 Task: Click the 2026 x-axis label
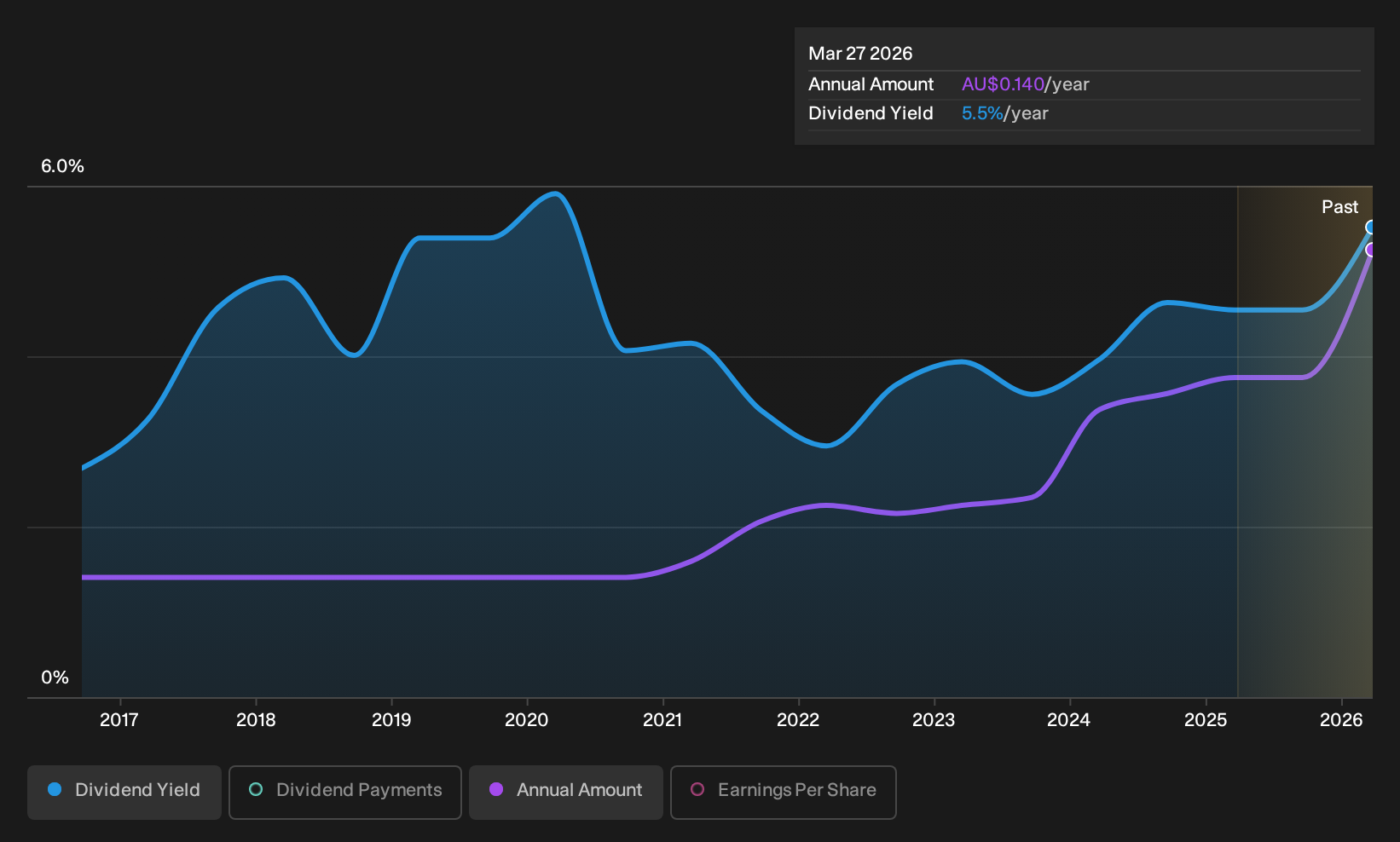coord(1341,720)
